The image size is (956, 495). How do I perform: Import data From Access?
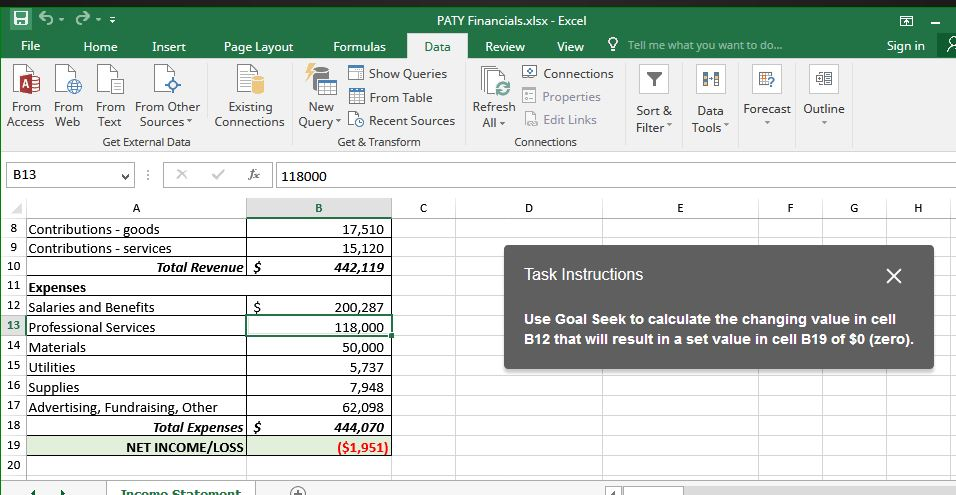tap(26, 96)
